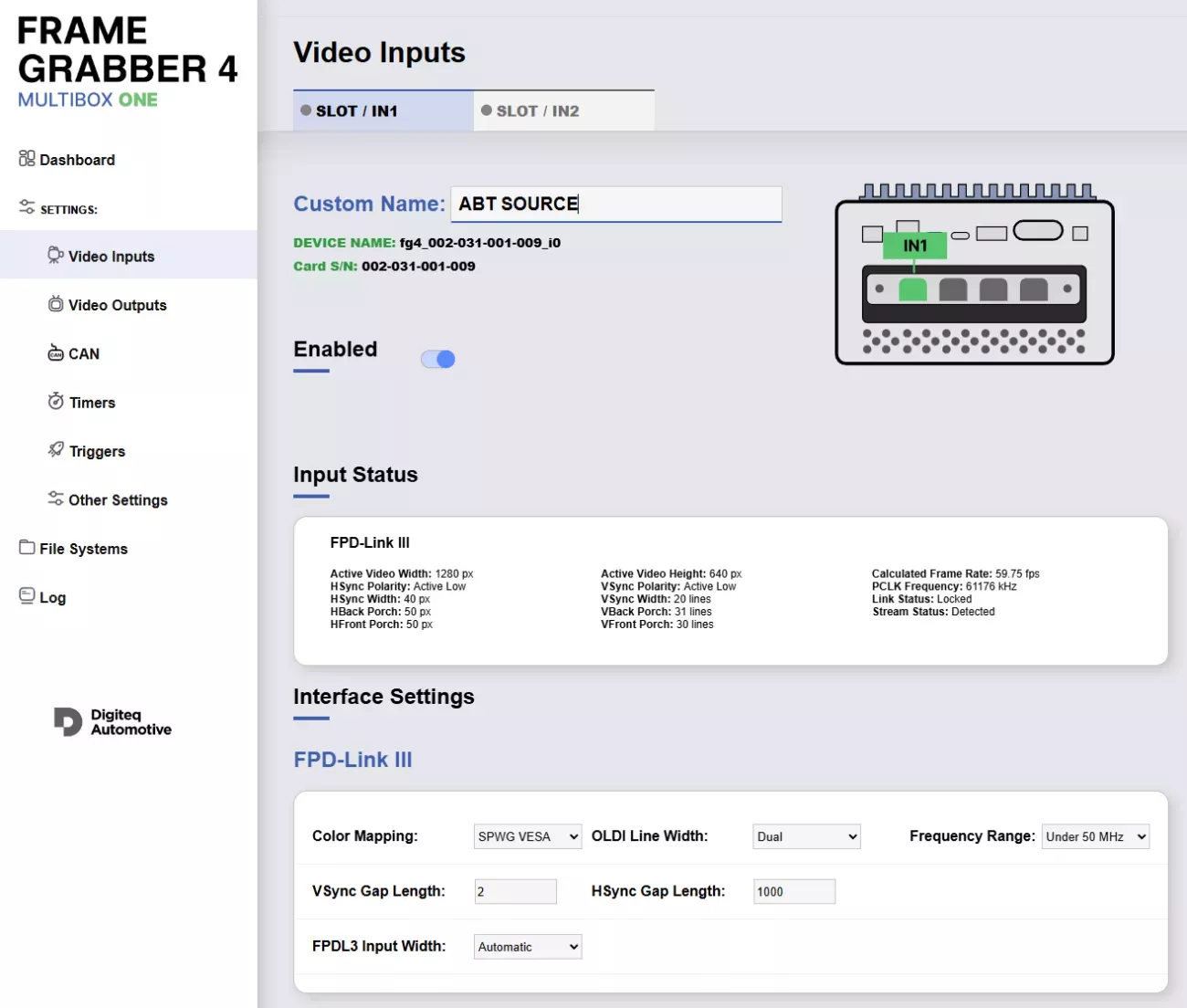Click the green IN1 port in device diagram

pyautogui.click(x=913, y=289)
